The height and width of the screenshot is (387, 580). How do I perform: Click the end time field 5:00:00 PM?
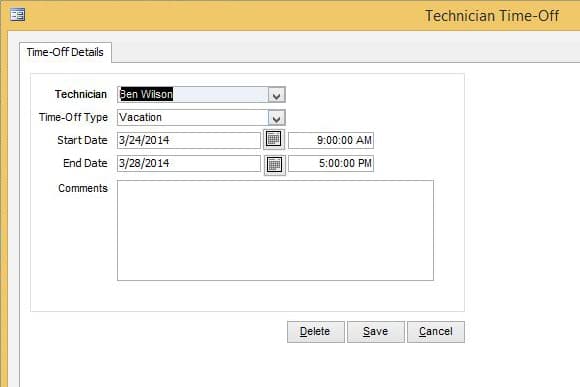click(331, 163)
